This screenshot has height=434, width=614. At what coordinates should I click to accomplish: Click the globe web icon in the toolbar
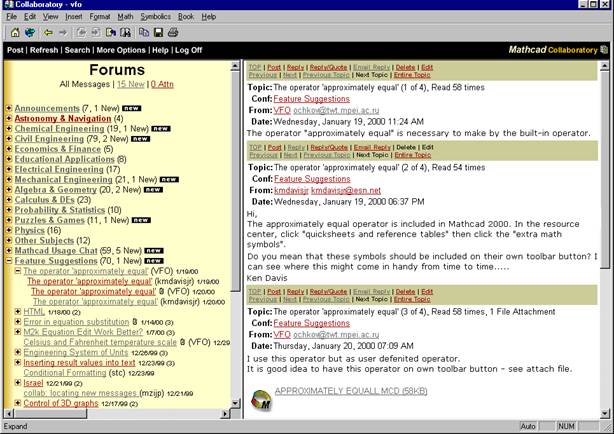[30, 33]
